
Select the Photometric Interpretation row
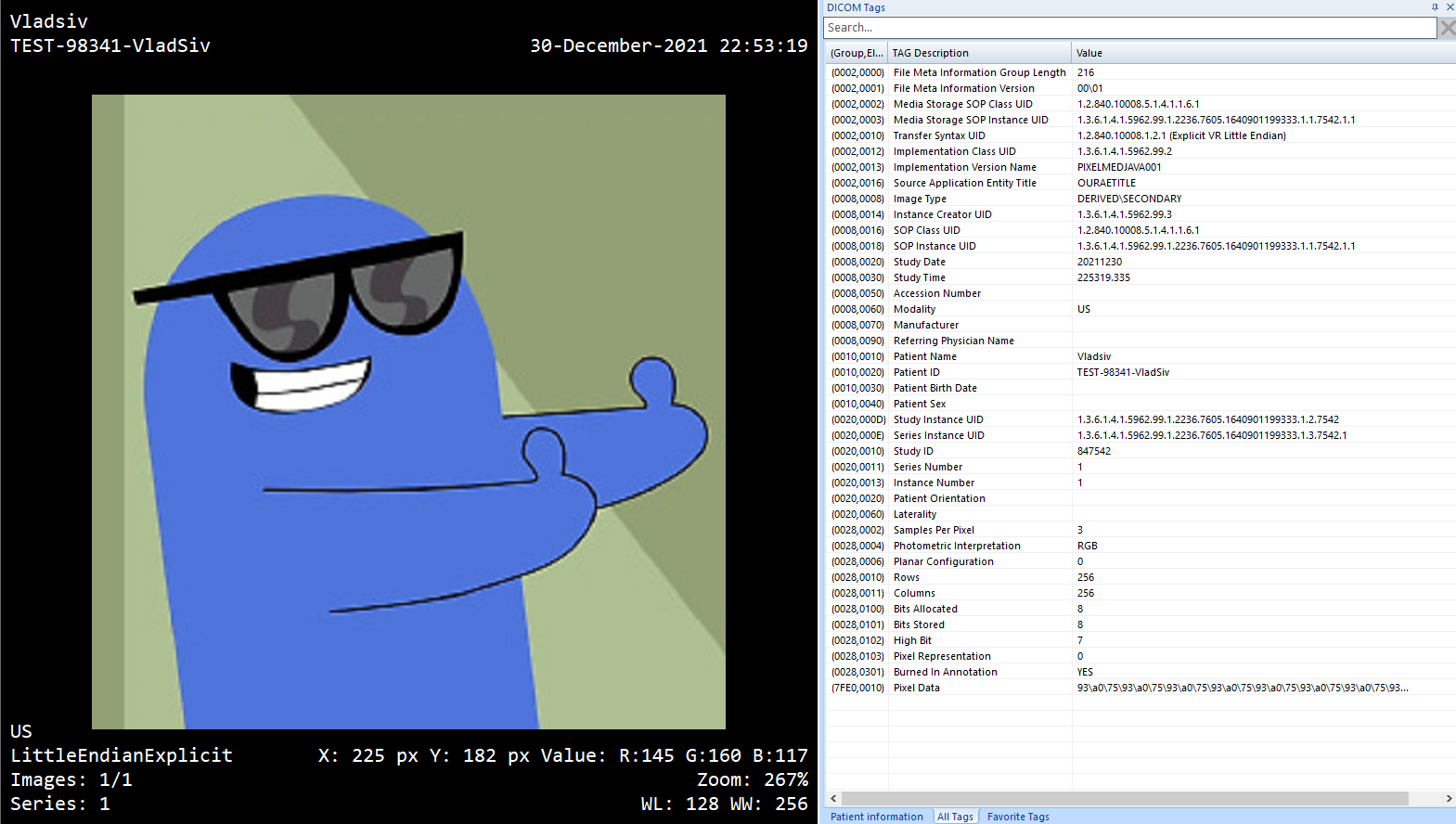pos(1140,546)
